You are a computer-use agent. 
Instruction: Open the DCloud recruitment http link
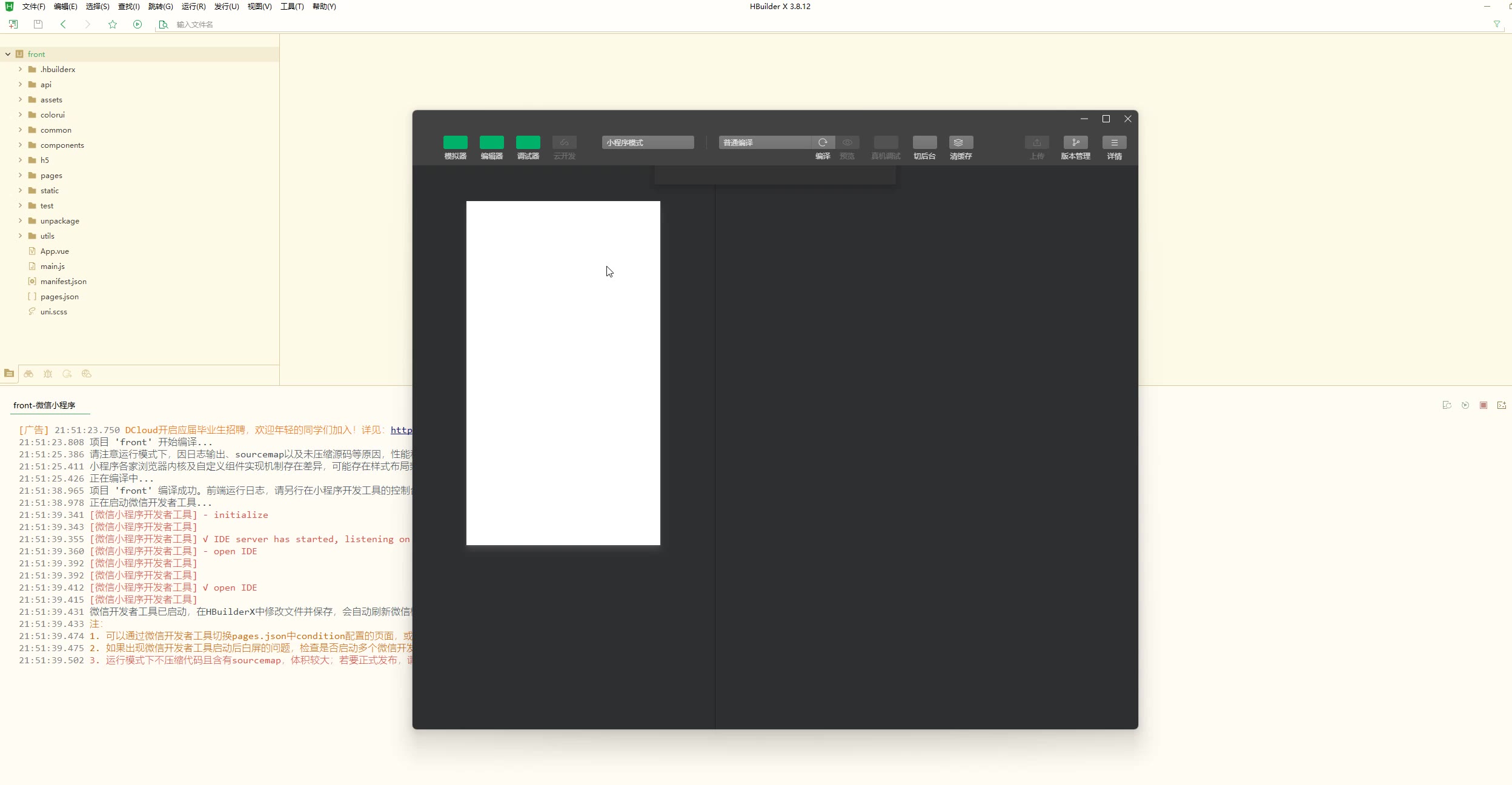tap(401, 430)
